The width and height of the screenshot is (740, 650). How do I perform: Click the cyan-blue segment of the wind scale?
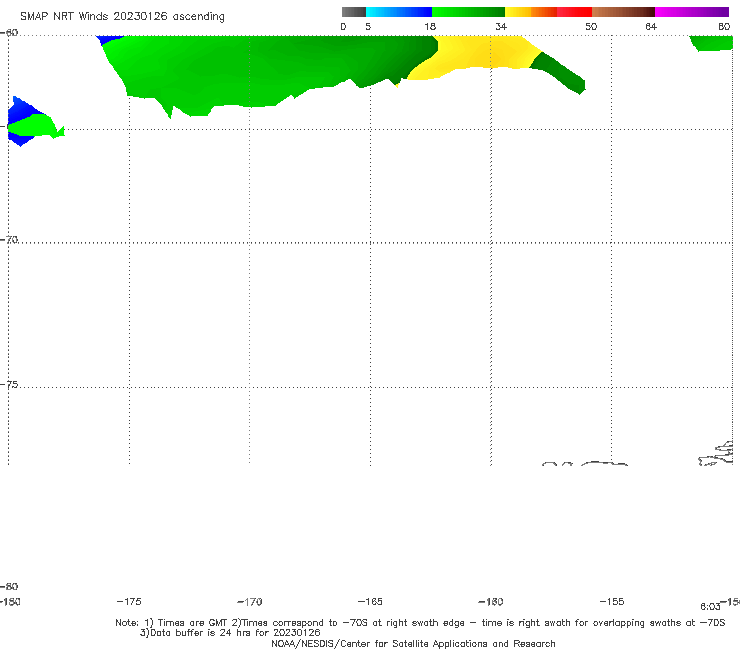coord(399,12)
